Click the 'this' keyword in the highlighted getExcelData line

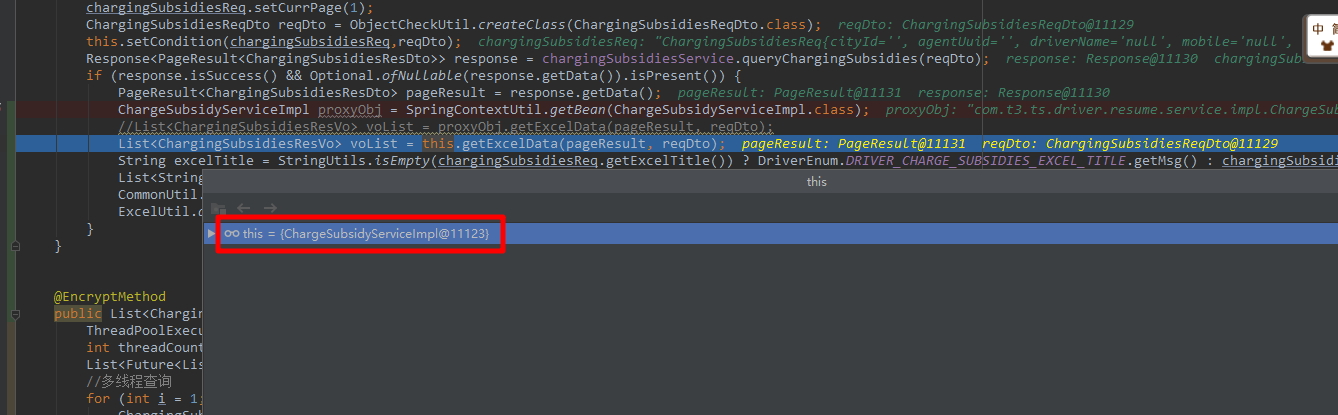438,144
